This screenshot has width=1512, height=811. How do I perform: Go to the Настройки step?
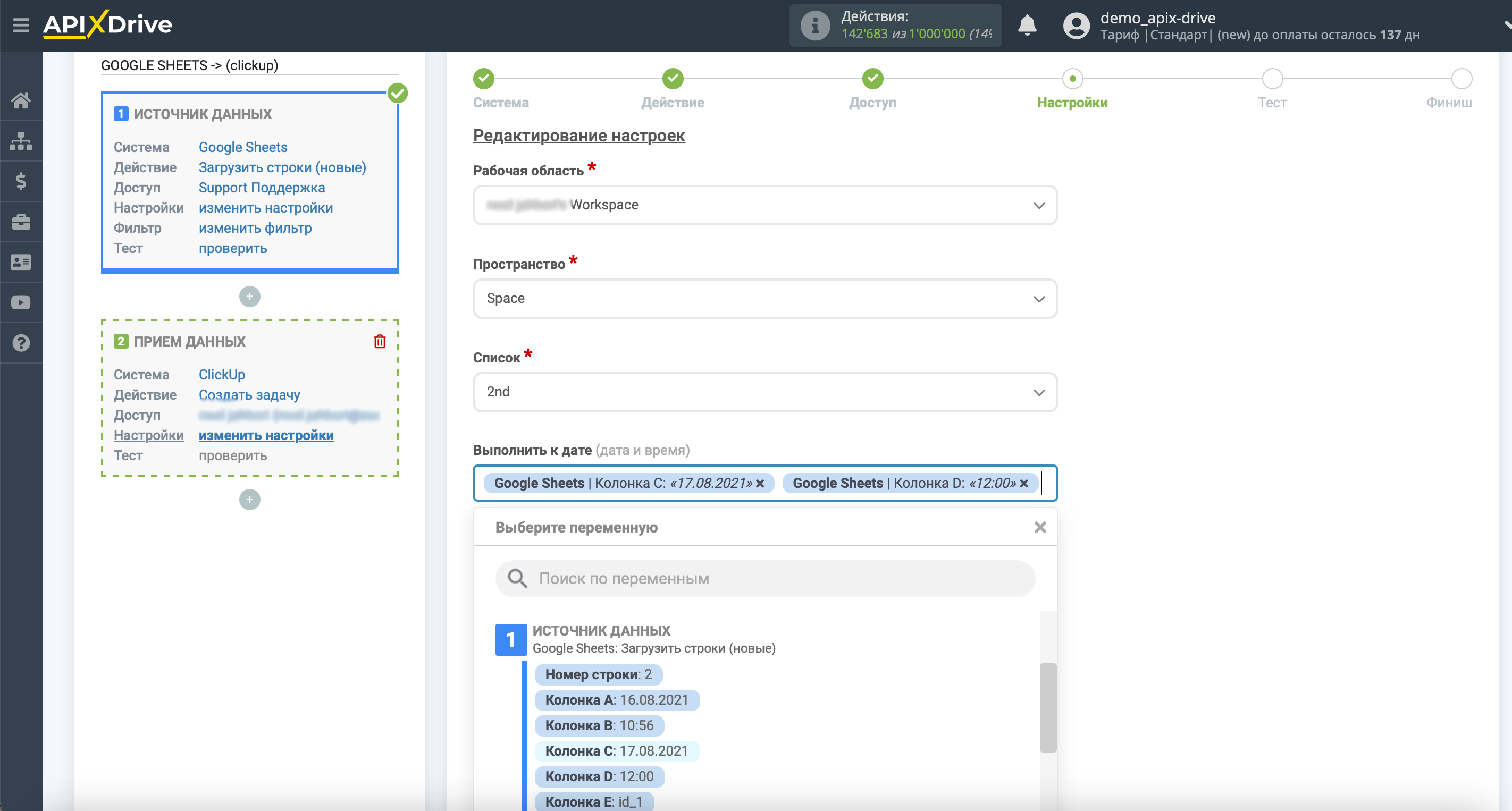click(1072, 78)
